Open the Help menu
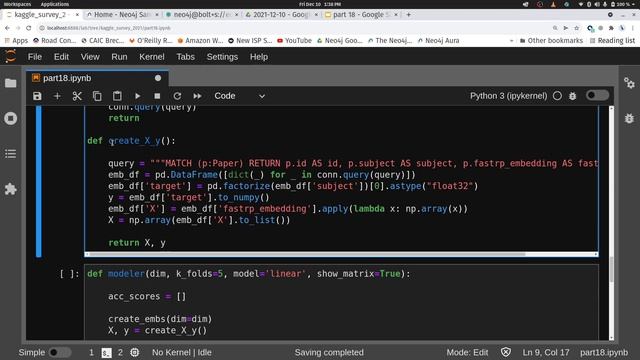Viewport: 640px width, 360px height. coord(259,57)
